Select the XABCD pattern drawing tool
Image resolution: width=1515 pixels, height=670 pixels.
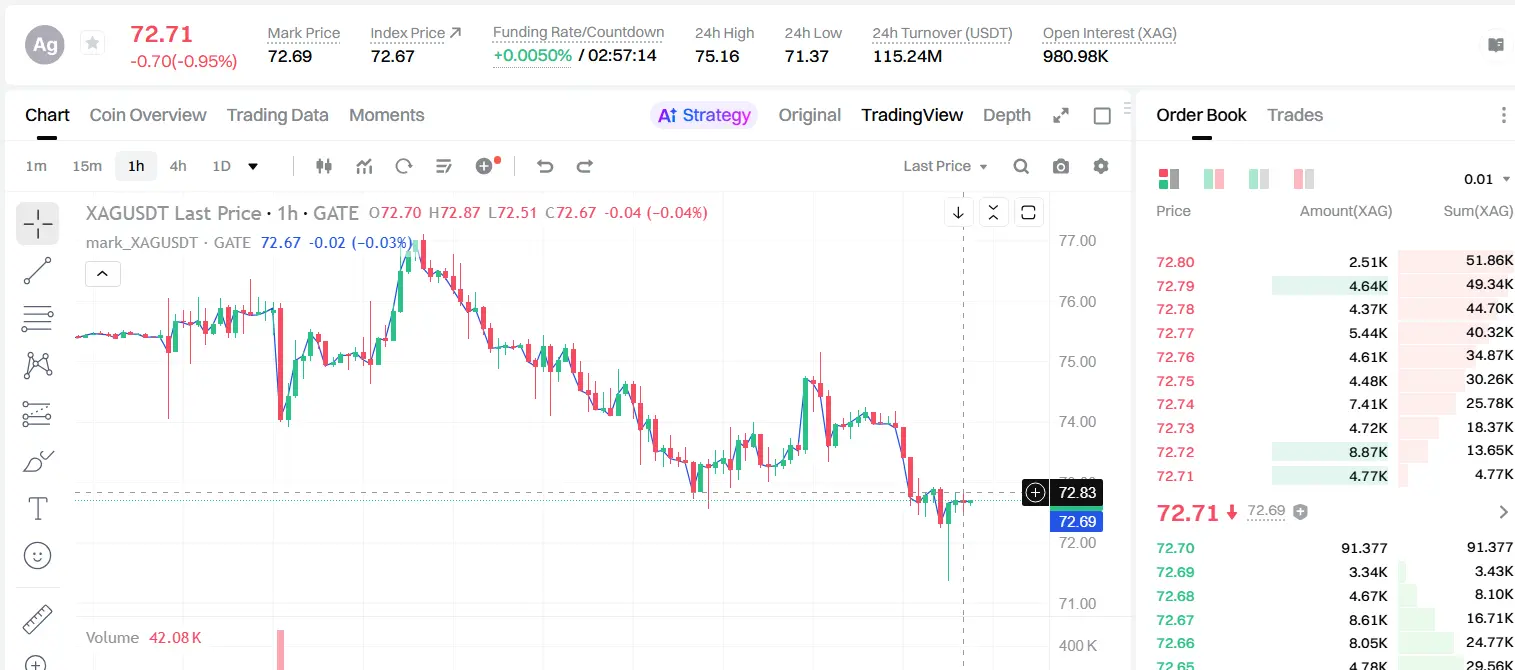click(x=37, y=365)
